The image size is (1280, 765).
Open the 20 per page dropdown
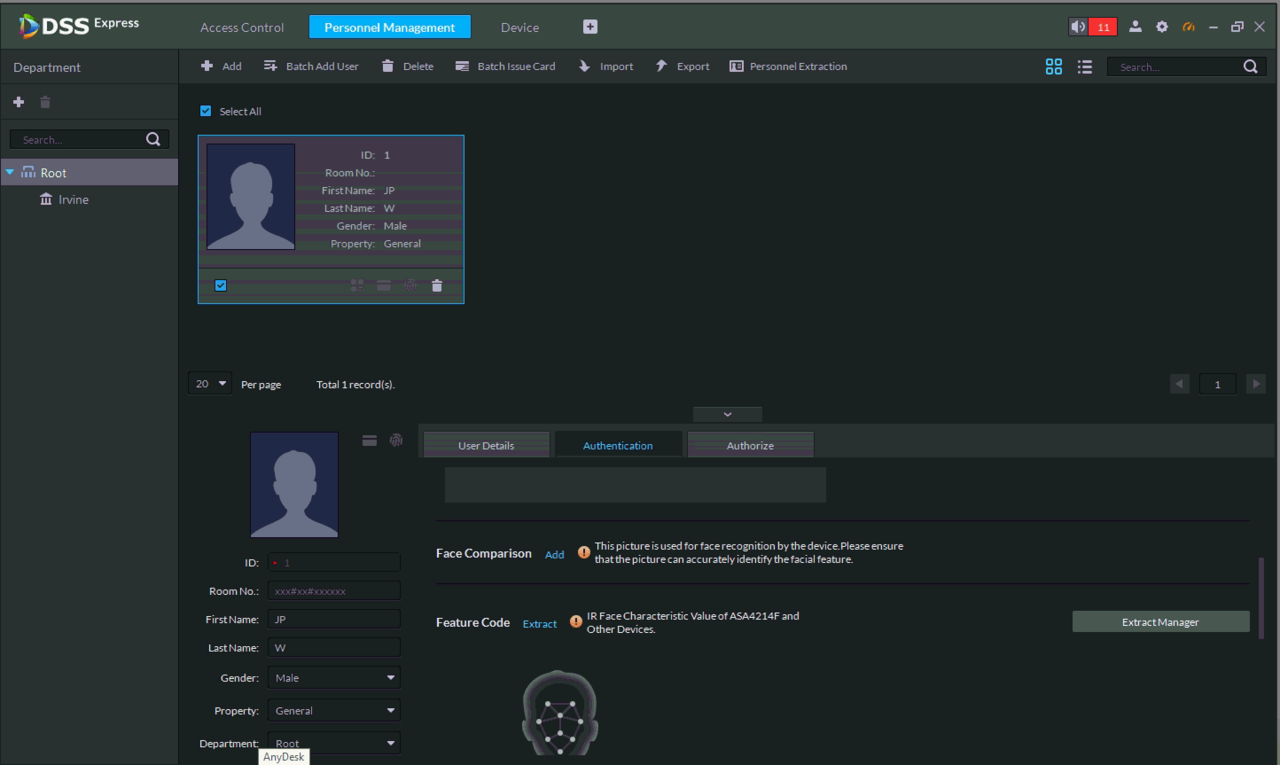click(210, 384)
